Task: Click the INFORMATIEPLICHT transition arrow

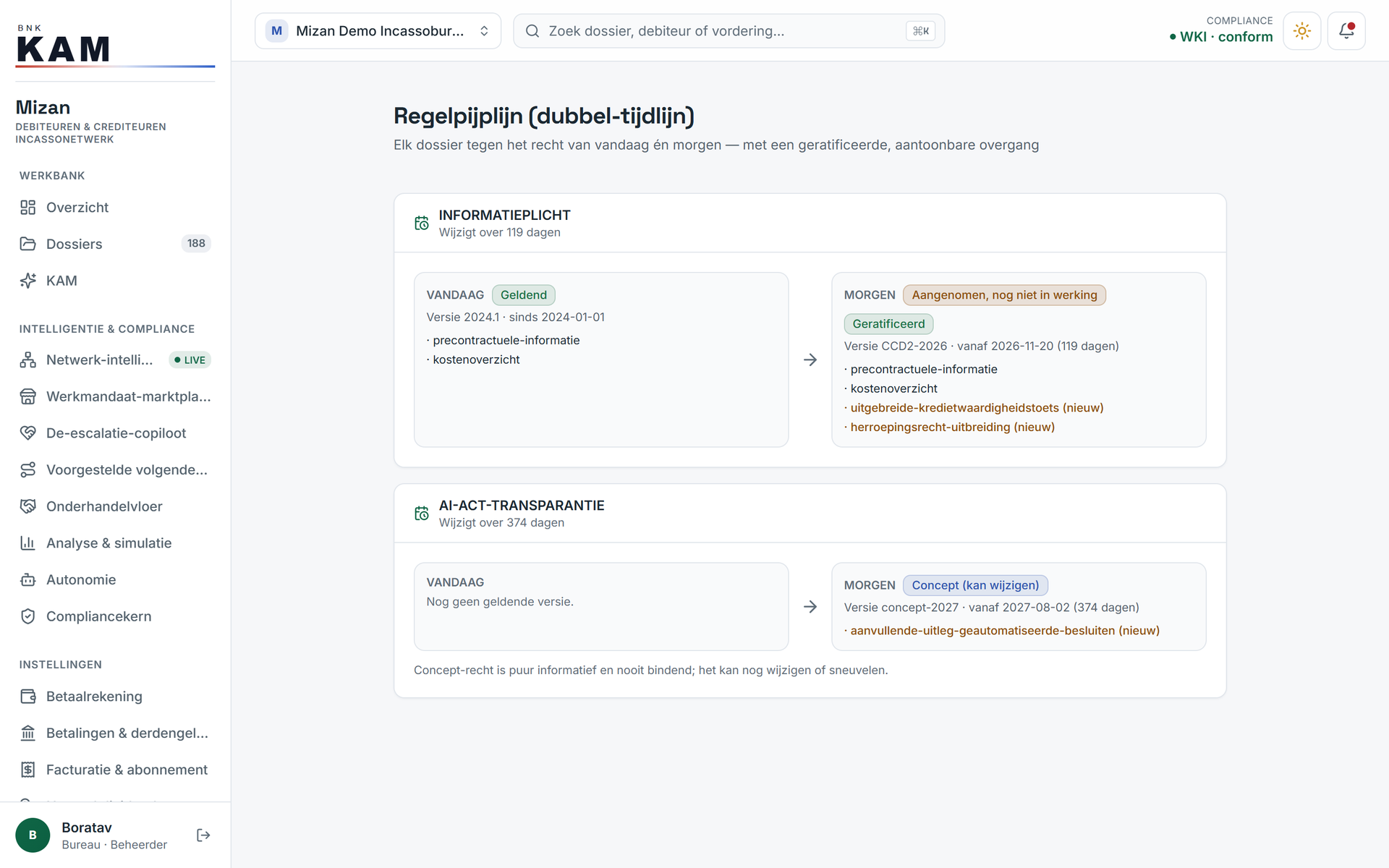Action: coord(810,360)
